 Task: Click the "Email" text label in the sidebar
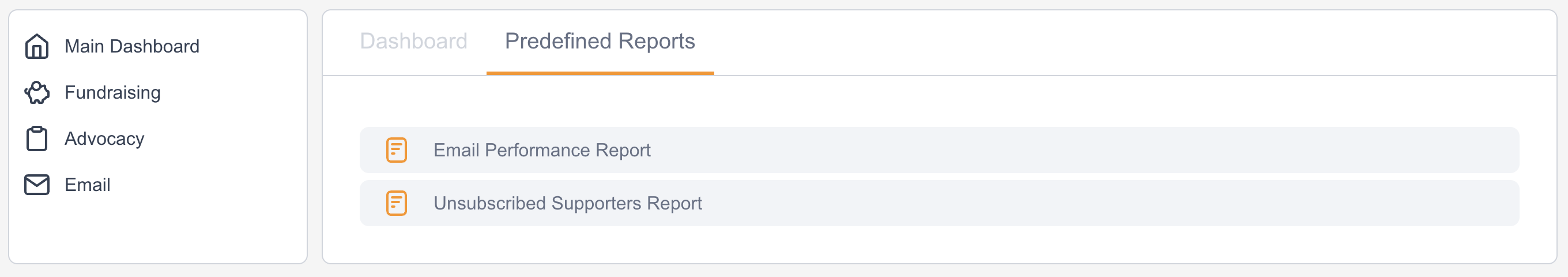[87, 185]
